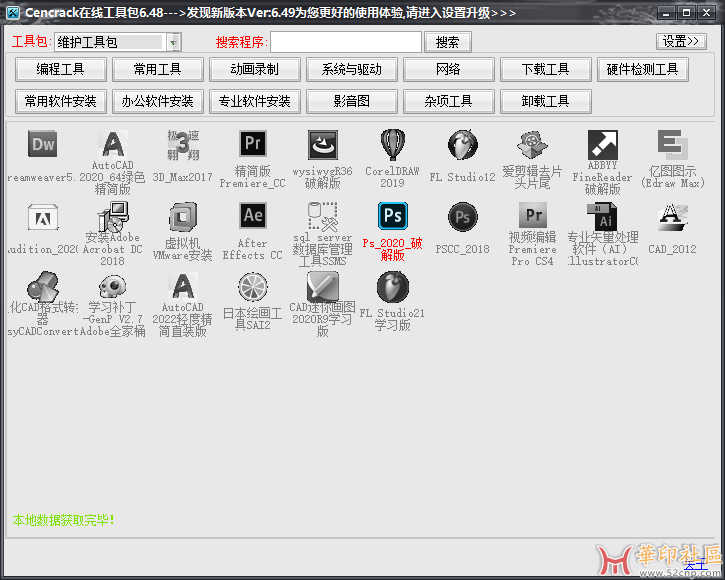Switch to 编程工具 category
The height and width of the screenshot is (580, 725).
61,69
